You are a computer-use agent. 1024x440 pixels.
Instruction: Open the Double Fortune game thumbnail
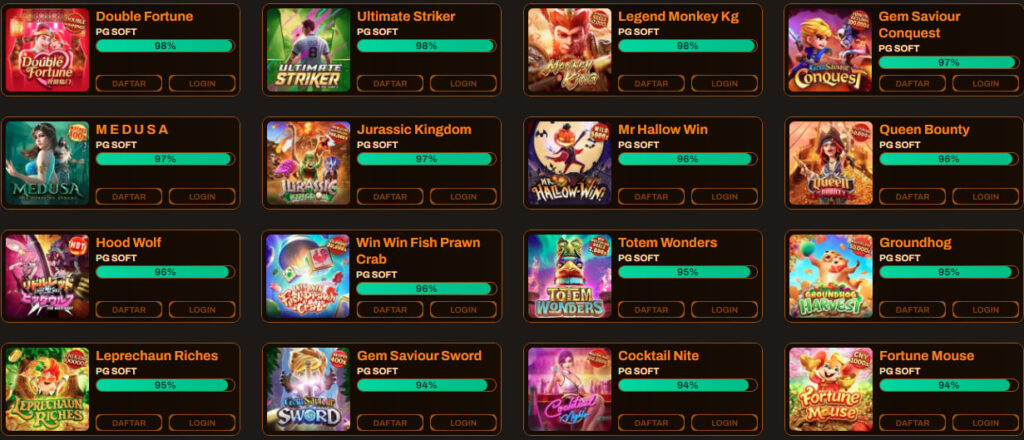pos(47,50)
